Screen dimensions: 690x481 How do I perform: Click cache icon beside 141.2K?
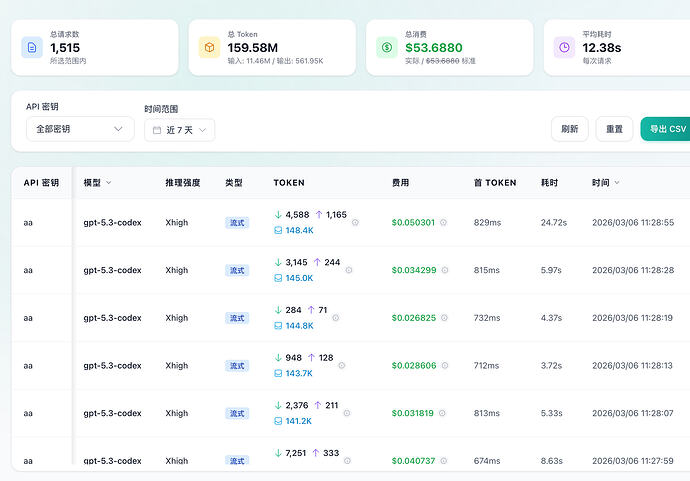point(278,421)
